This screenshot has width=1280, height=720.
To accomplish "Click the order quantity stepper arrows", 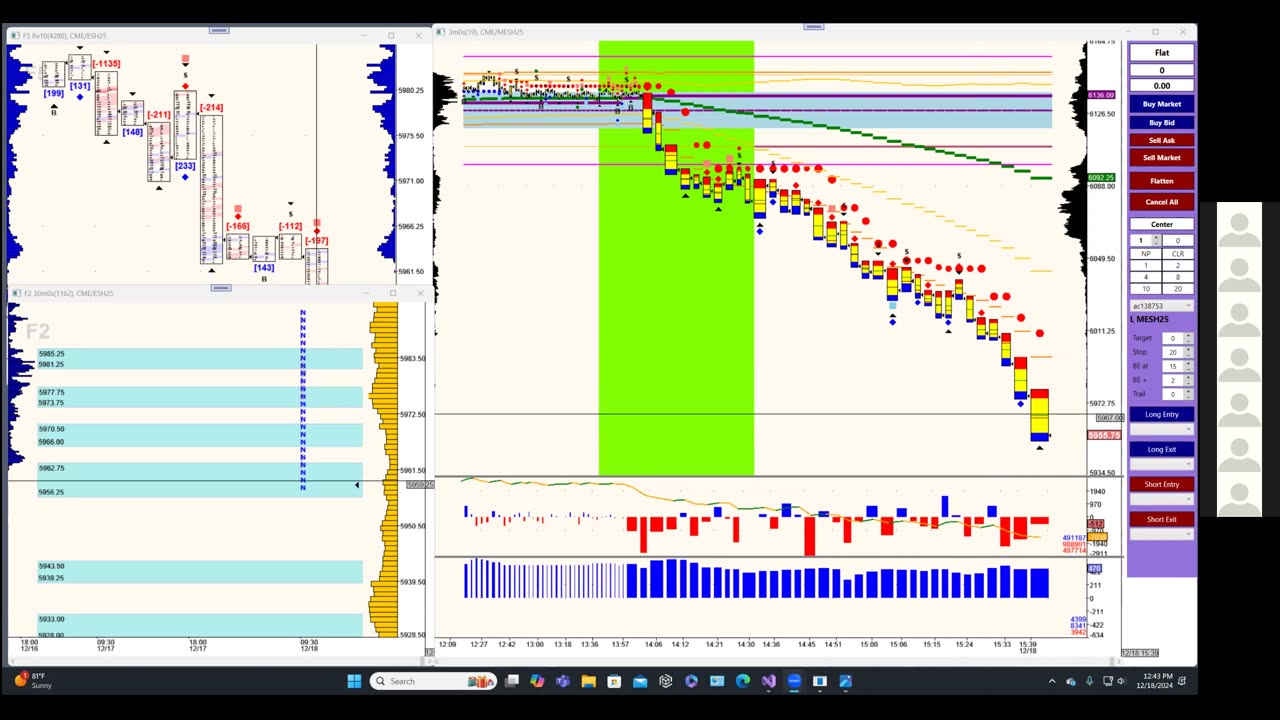I will [x=1156, y=240].
